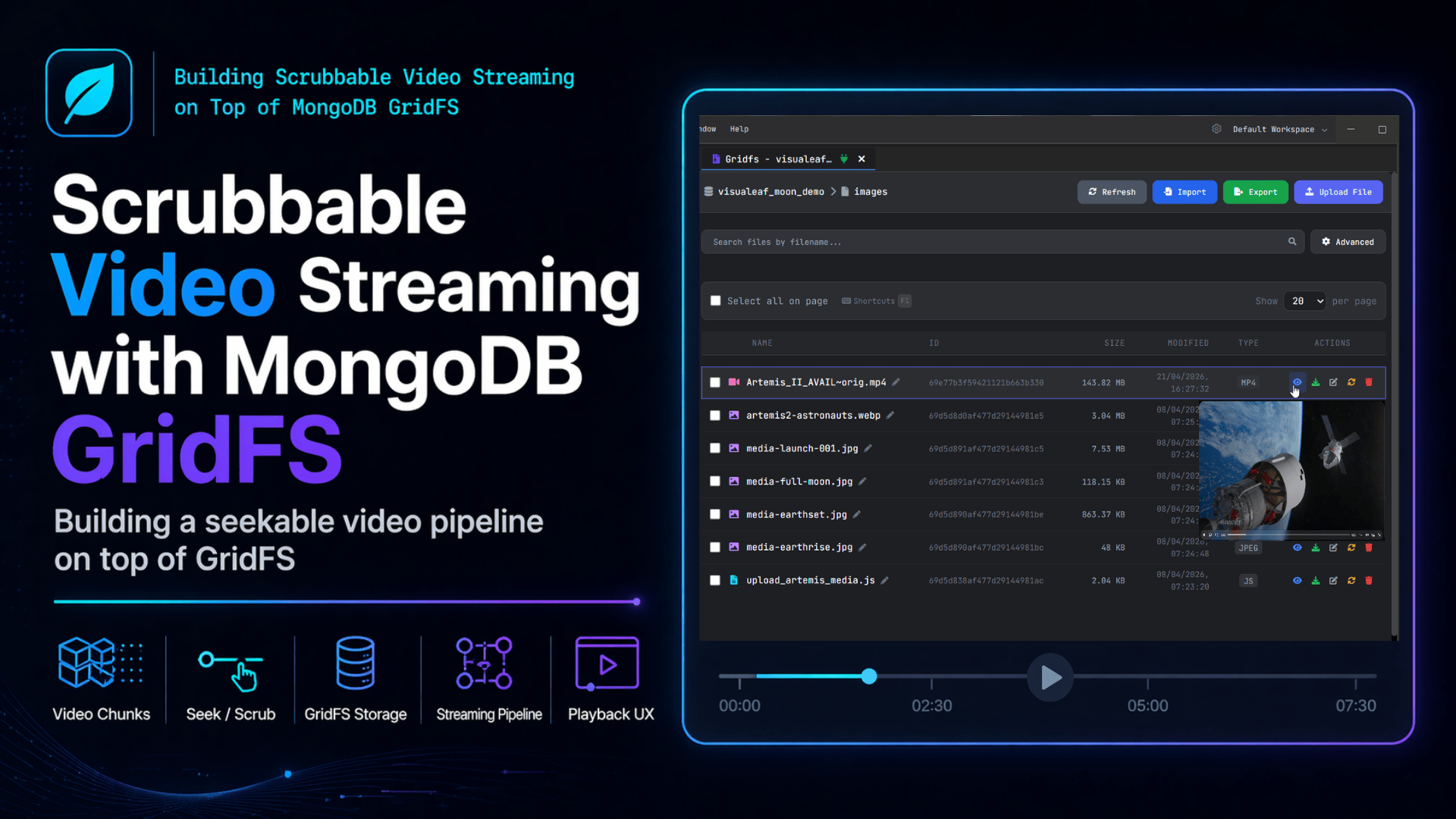Select checkbox for artemis2-astronauts.webp
The image size is (1456, 819).
pyautogui.click(x=715, y=416)
